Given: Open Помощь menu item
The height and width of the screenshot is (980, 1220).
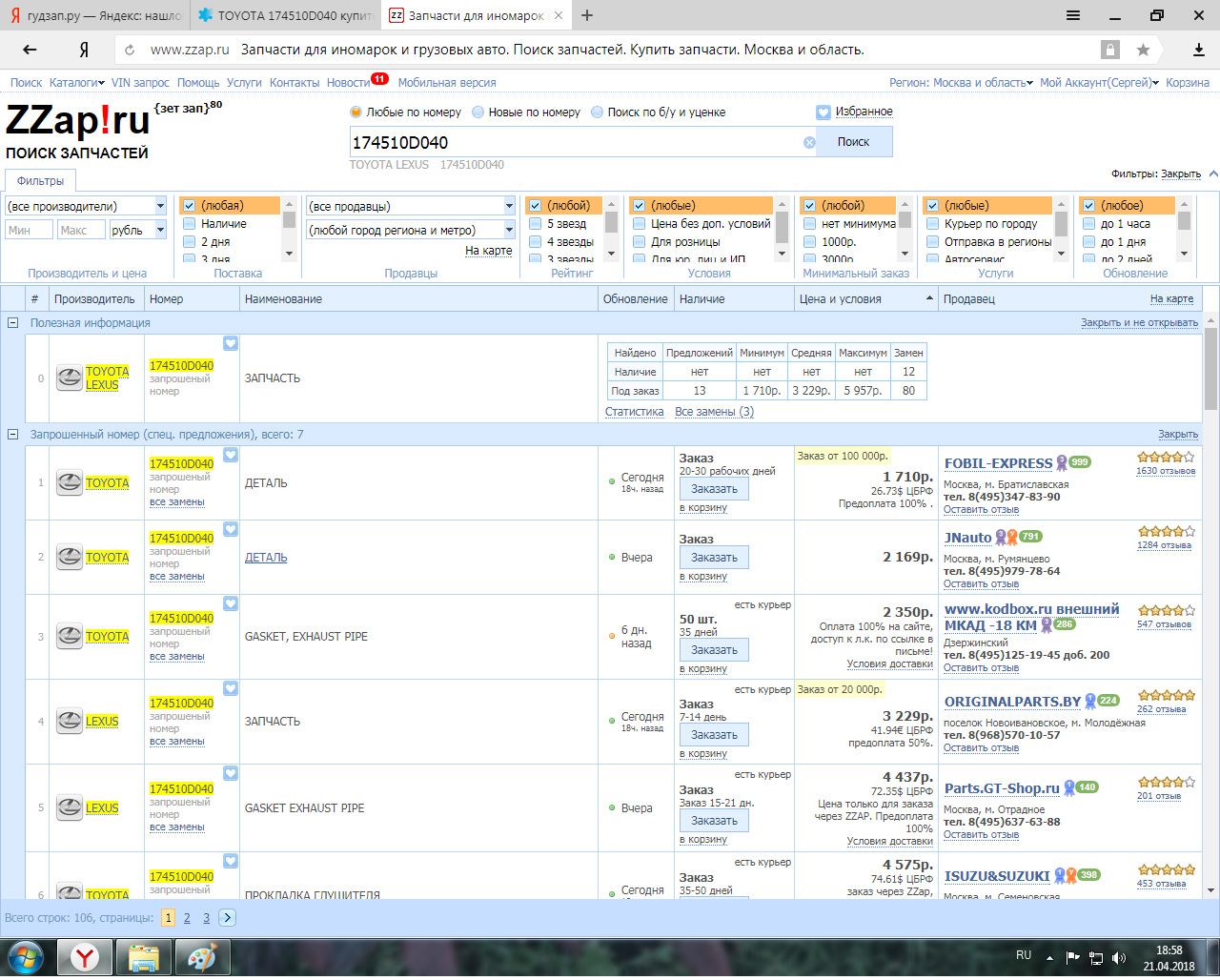Looking at the screenshot, I should [198, 83].
